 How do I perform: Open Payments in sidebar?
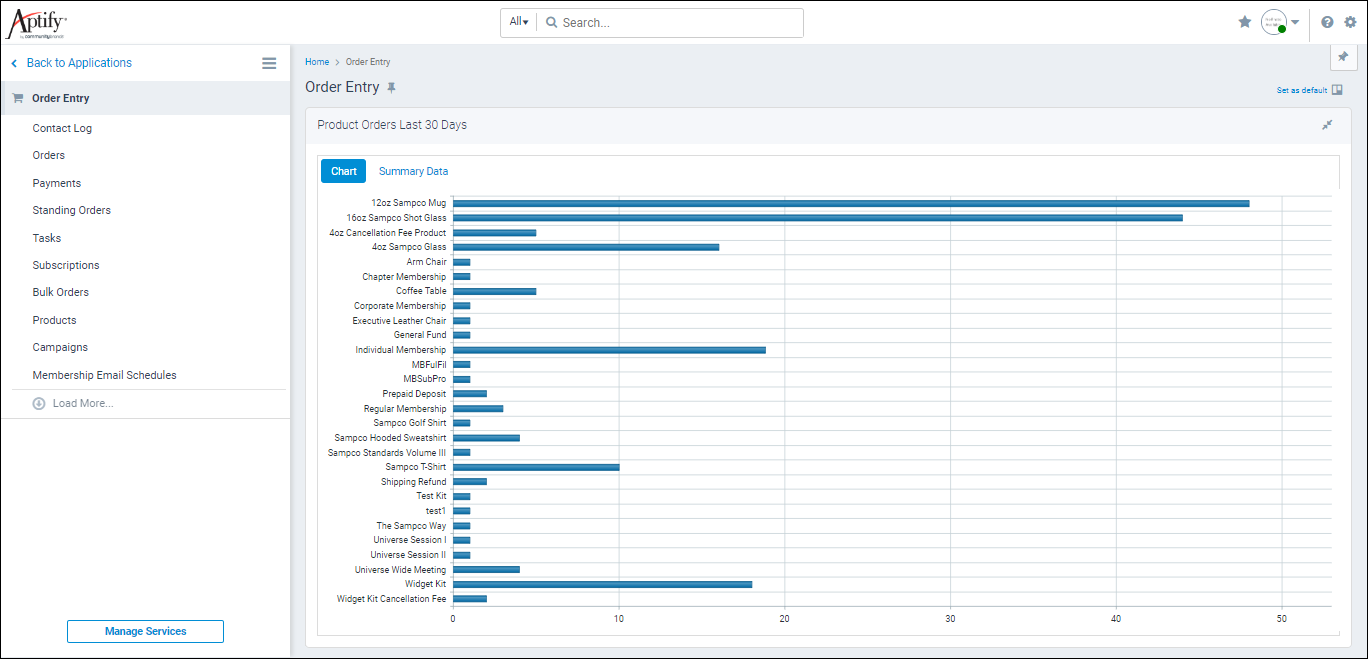pos(57,183)
